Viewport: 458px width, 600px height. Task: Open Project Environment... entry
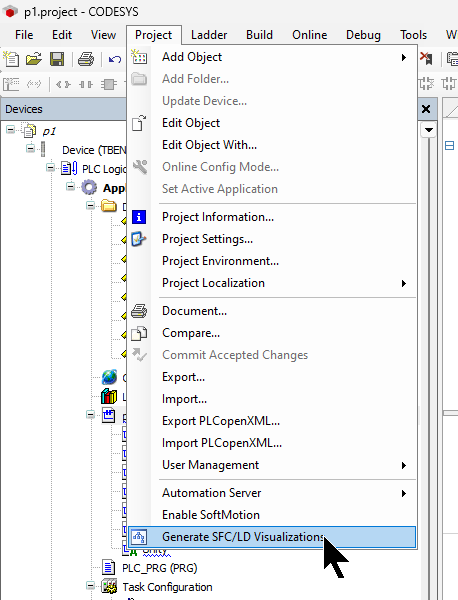[272, 261]
